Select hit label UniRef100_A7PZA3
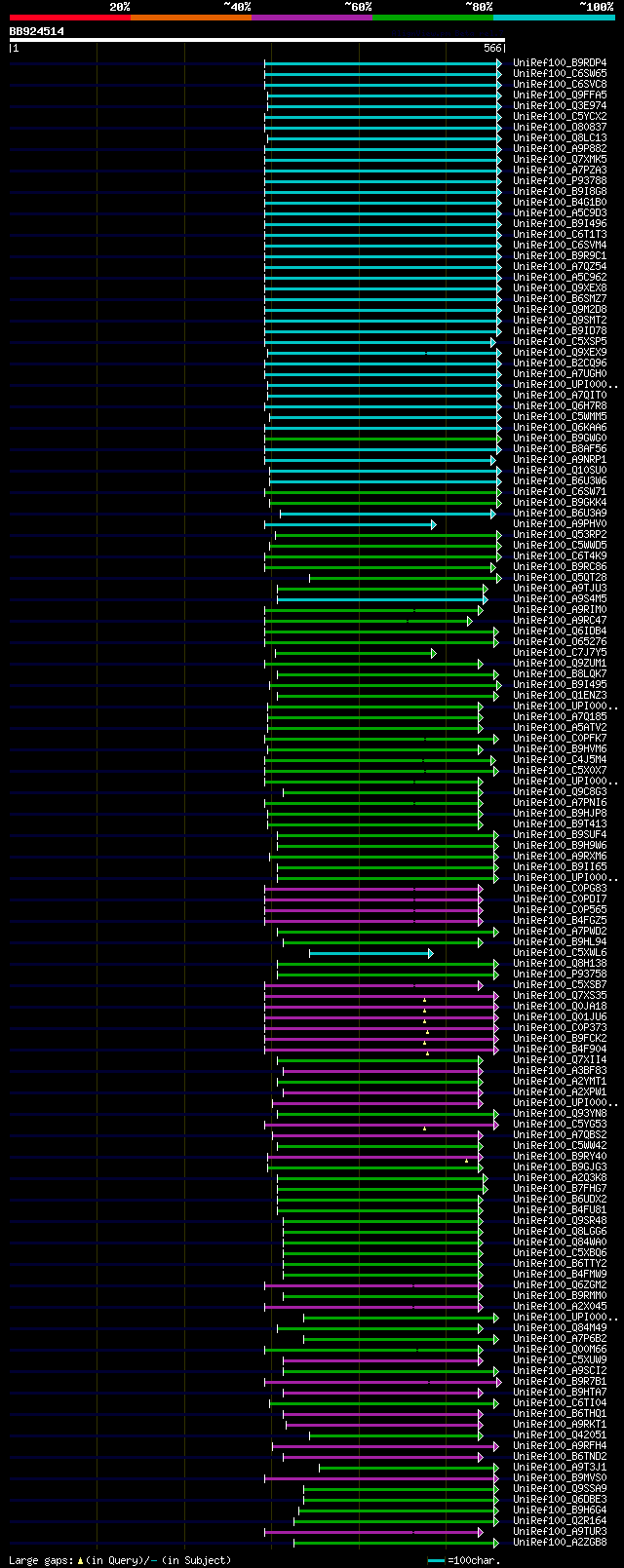 pos(560,170)
